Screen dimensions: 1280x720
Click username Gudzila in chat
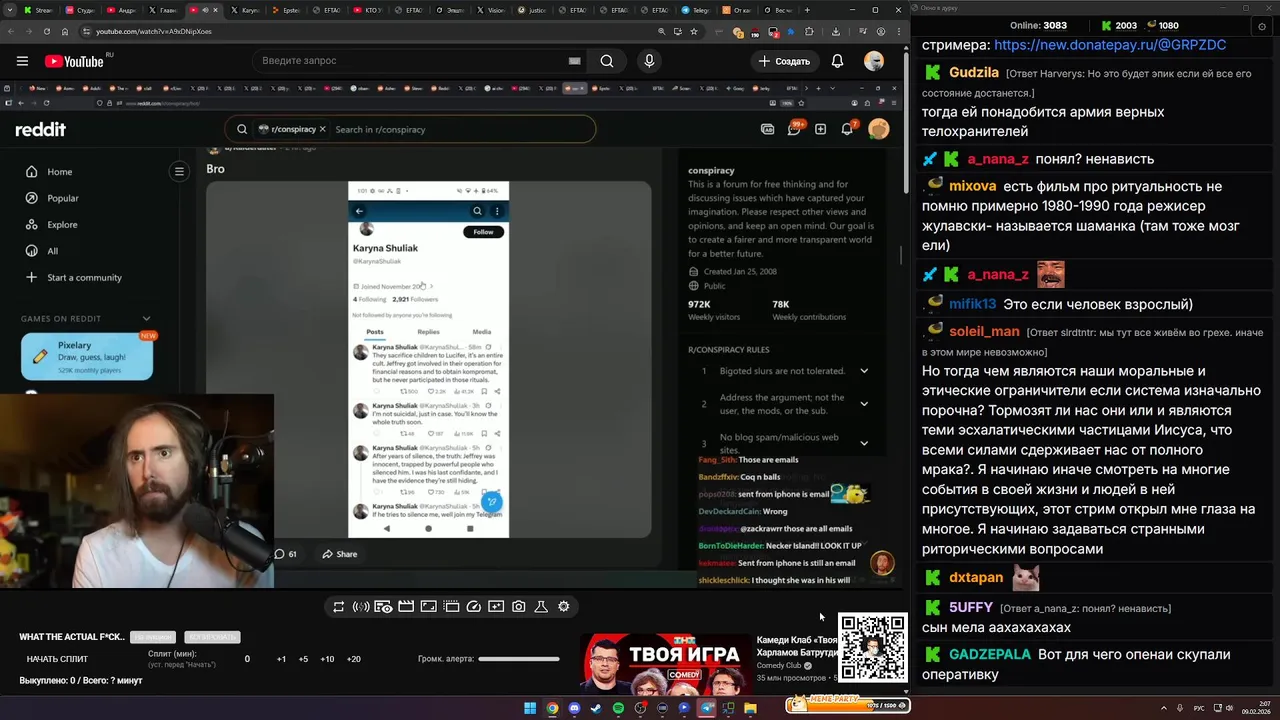pos(974,73)
